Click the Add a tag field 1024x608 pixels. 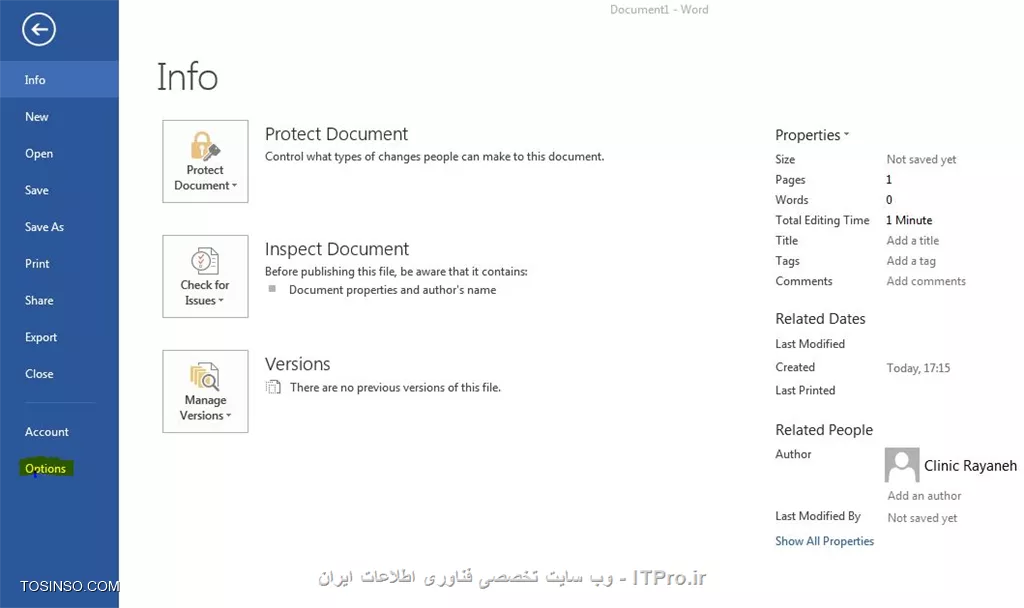910,261
